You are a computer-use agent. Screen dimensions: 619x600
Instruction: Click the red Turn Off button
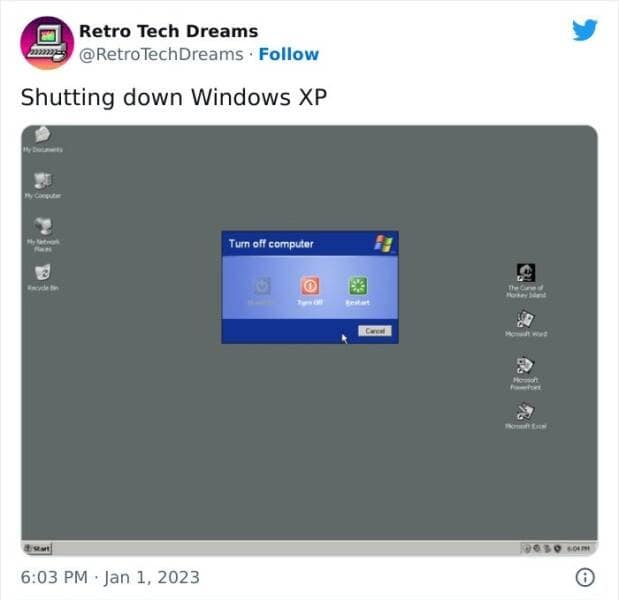point(310,286)
